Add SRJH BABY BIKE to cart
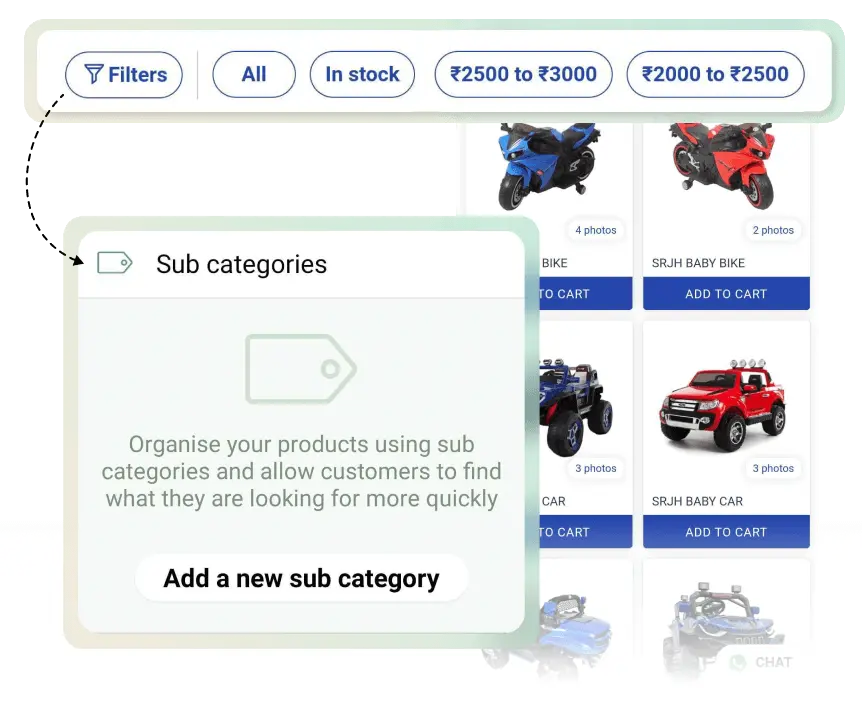The image size is (864, 711). point(726,294)
